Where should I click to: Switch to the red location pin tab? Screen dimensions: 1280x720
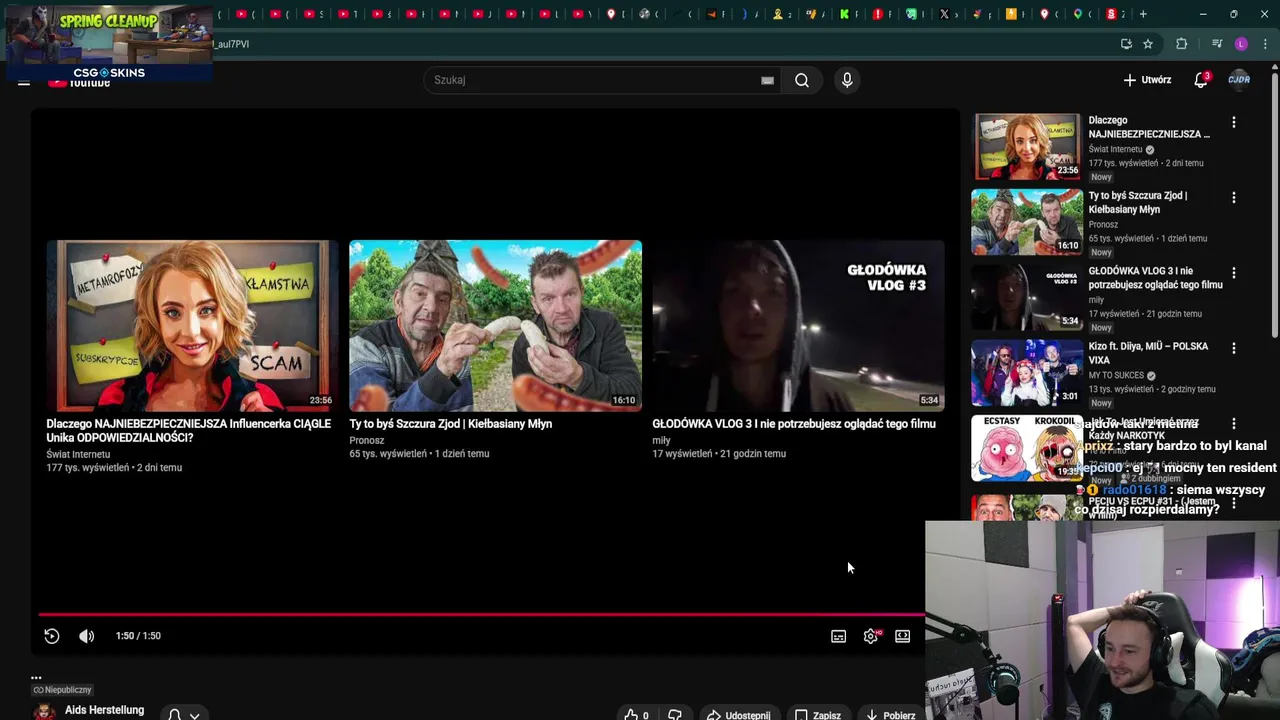tap(1045, 14)
